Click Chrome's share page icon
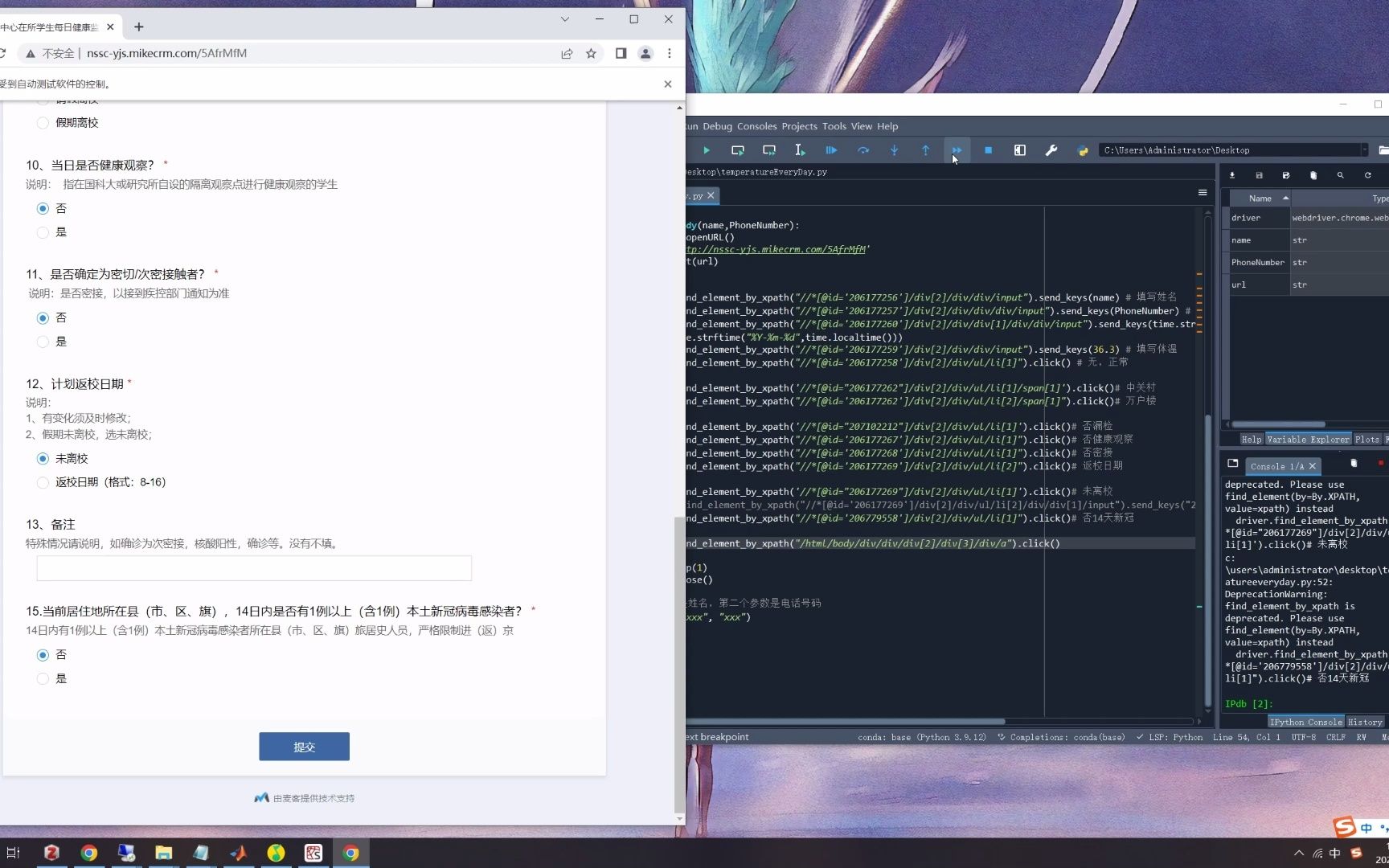Screen dimensions: 1389x868 (x=567, y=53)
